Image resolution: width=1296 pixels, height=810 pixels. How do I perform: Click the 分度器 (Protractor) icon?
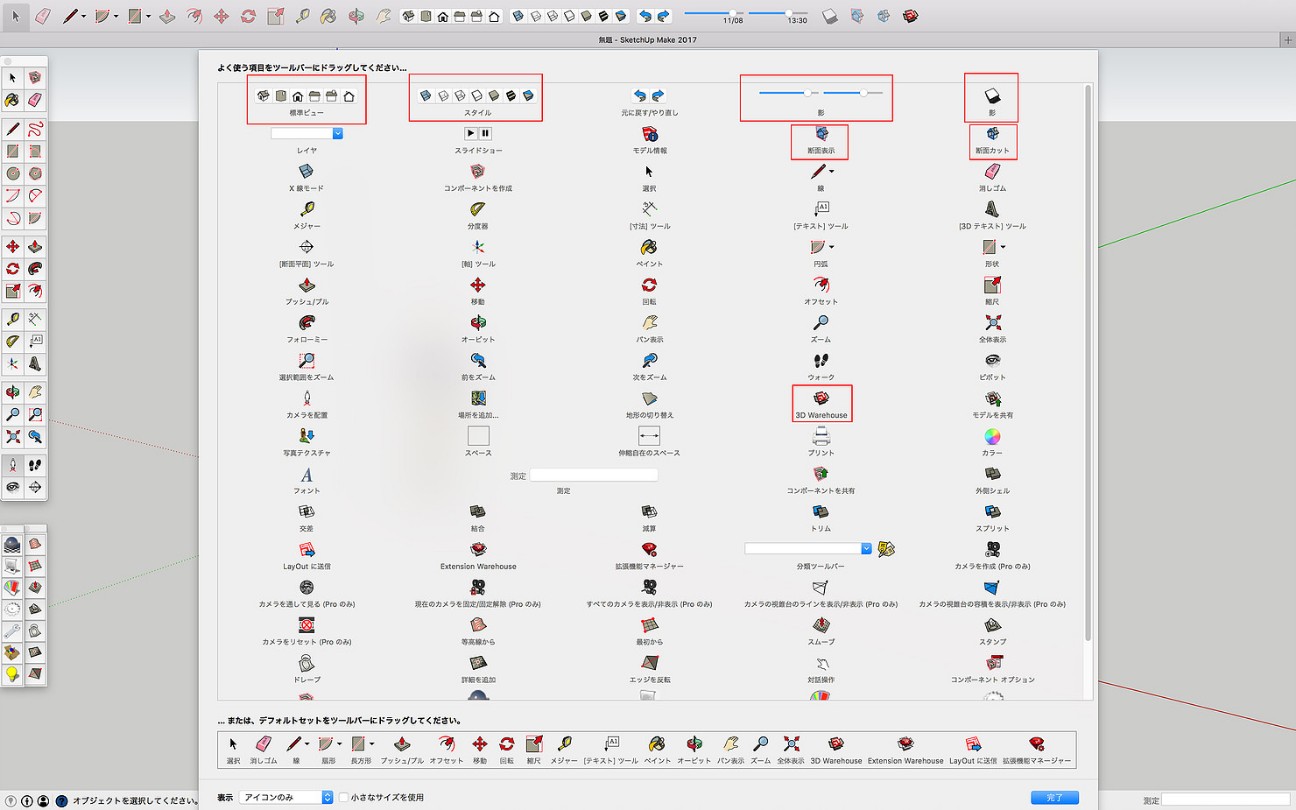tap(478, 209)
